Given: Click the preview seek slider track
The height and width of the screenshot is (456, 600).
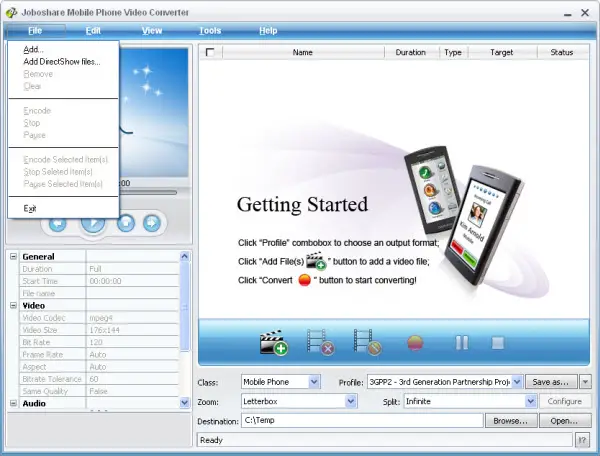Looking at the screenshot, I should (148, 192).
